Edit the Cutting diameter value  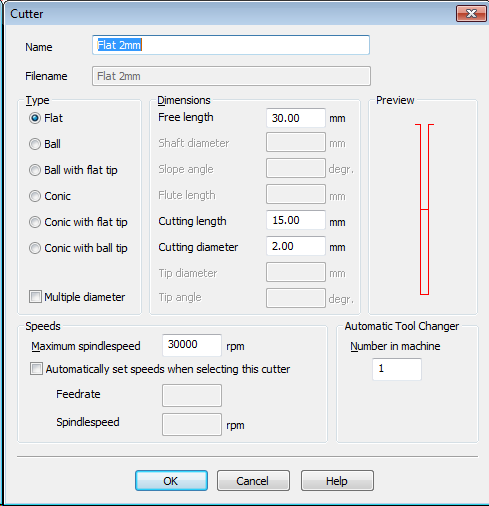296,246
